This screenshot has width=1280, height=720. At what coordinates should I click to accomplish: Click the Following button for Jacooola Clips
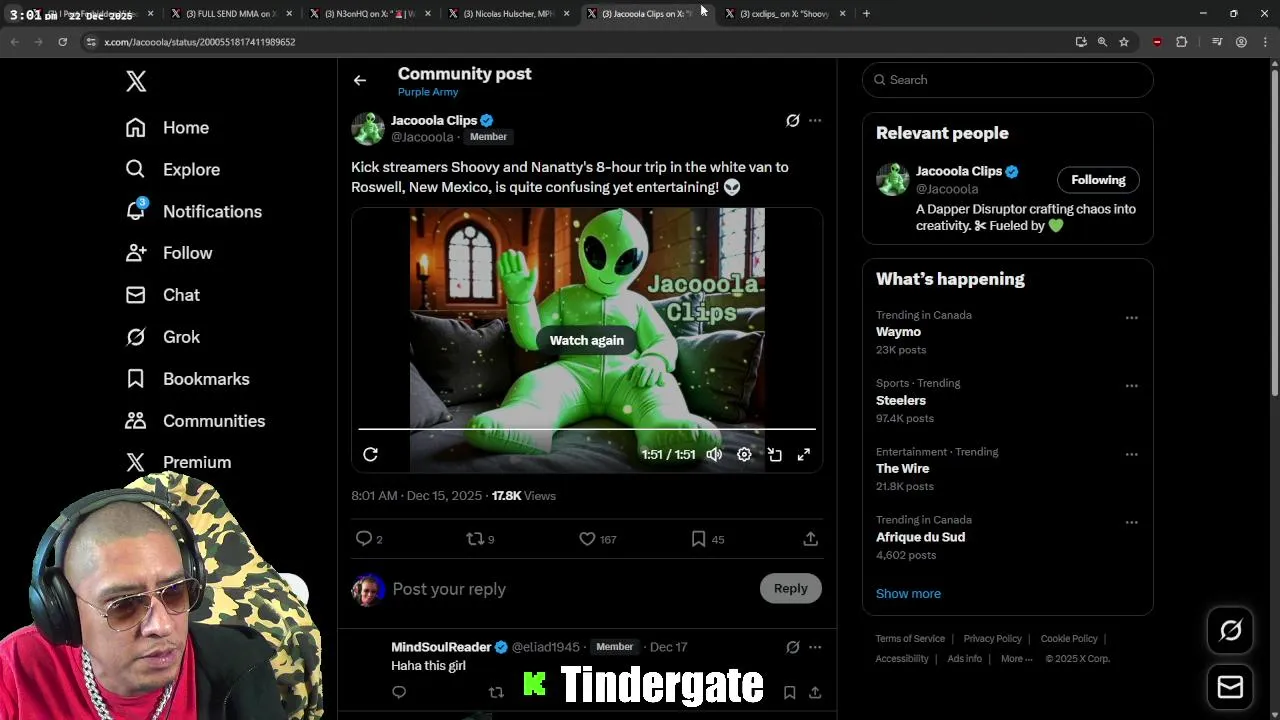1098,180
